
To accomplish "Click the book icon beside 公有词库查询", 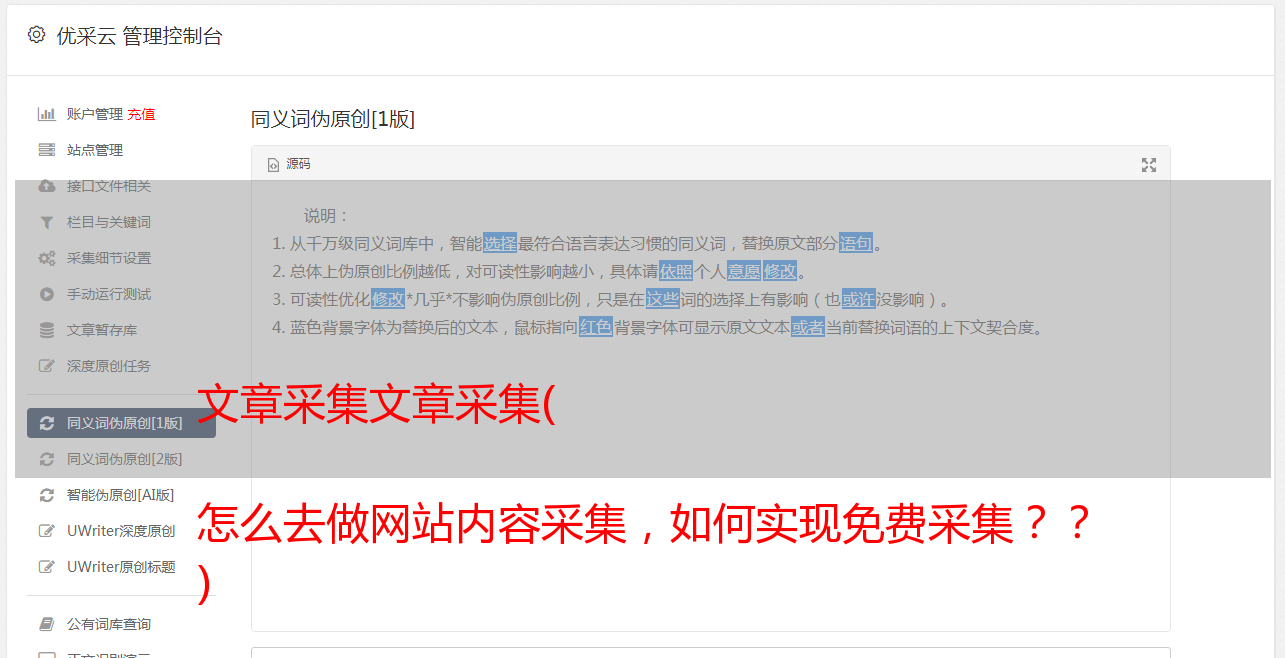I will (x=46, y=624).
